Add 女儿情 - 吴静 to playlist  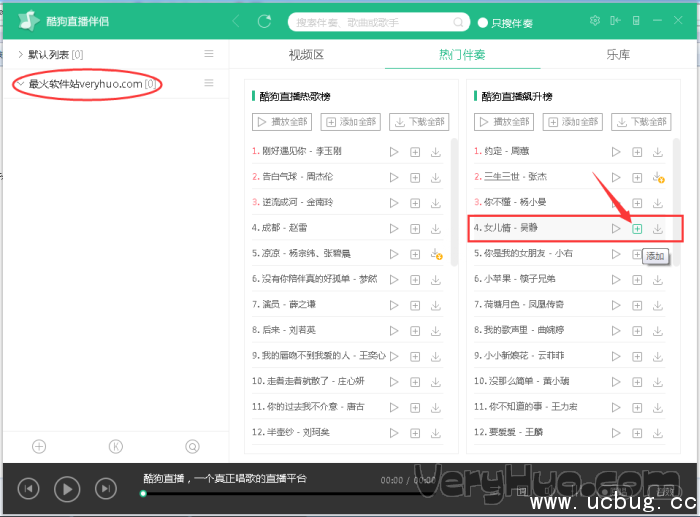(637, 229)
